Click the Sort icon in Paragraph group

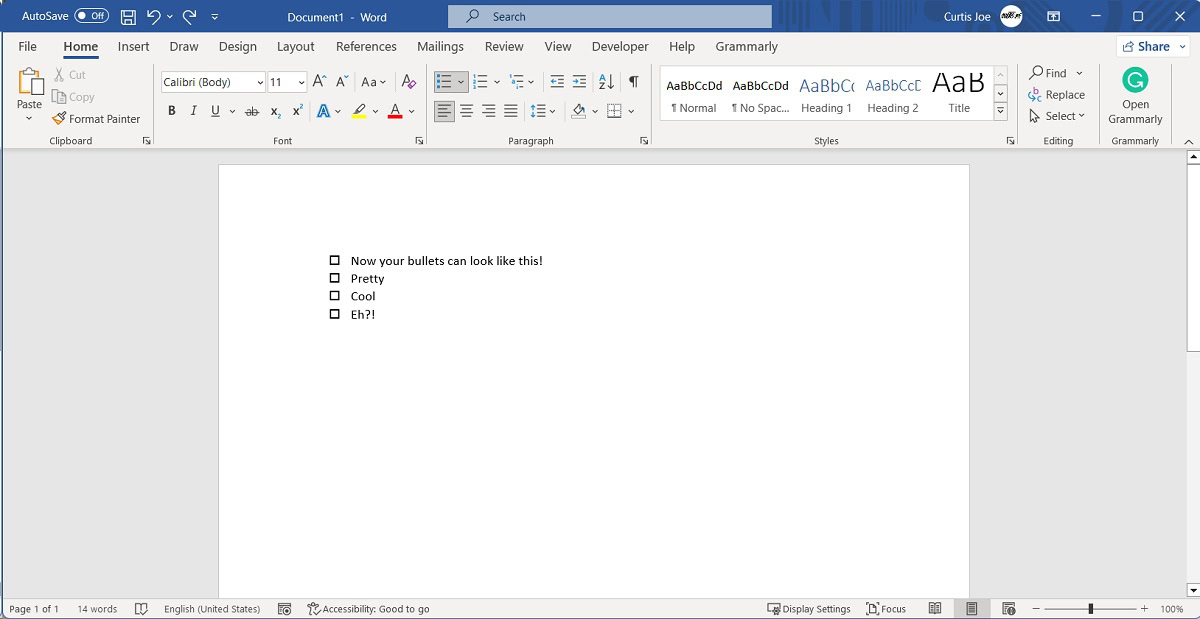(606, 82)
